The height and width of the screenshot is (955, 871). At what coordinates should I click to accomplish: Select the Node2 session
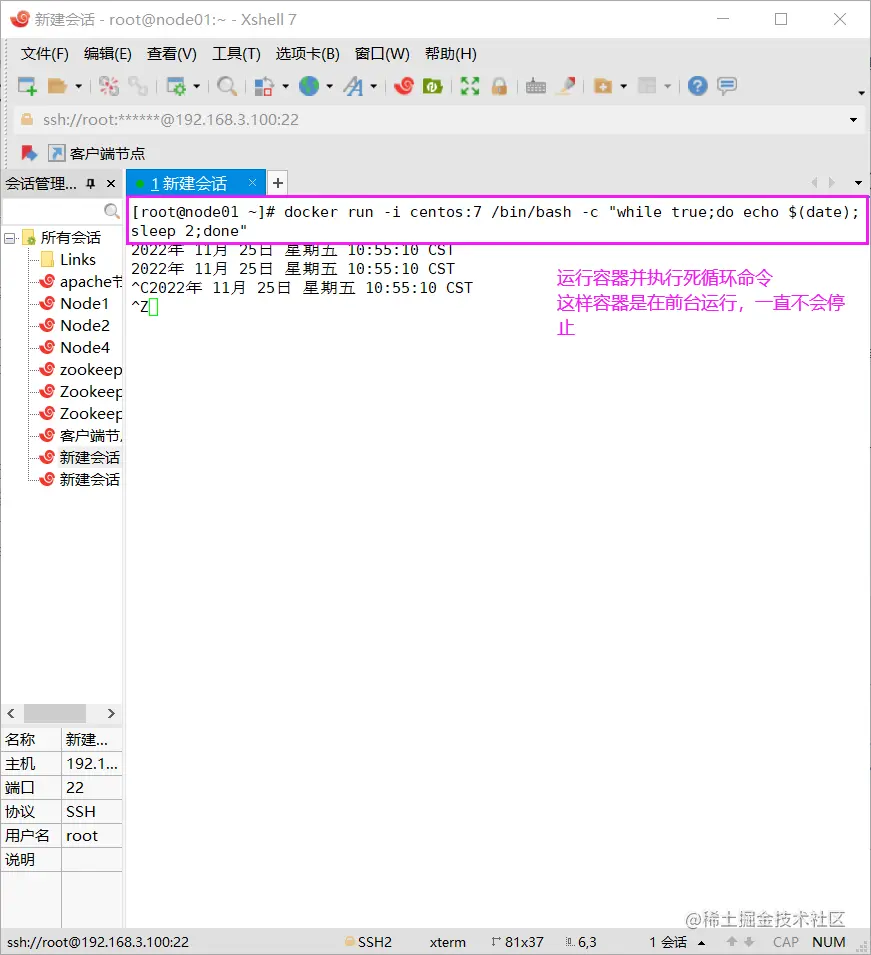[x=74, y=326]
